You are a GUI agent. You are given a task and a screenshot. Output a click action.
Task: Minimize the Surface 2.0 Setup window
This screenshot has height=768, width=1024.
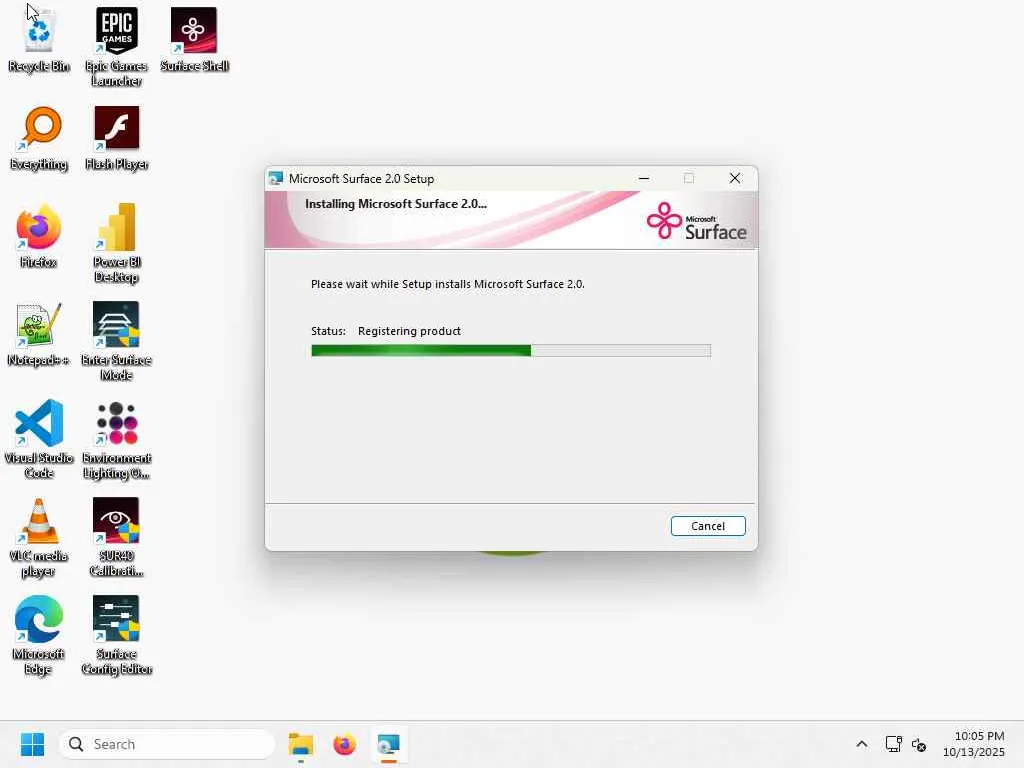(644, 178)
